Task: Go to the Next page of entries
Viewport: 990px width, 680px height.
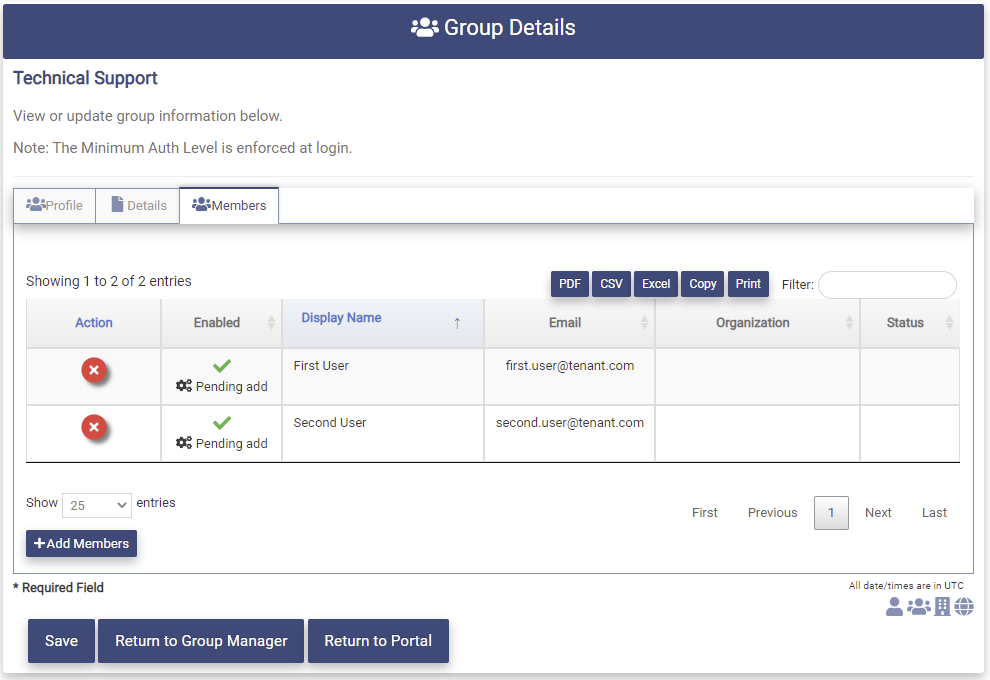Action: point(878,512)
